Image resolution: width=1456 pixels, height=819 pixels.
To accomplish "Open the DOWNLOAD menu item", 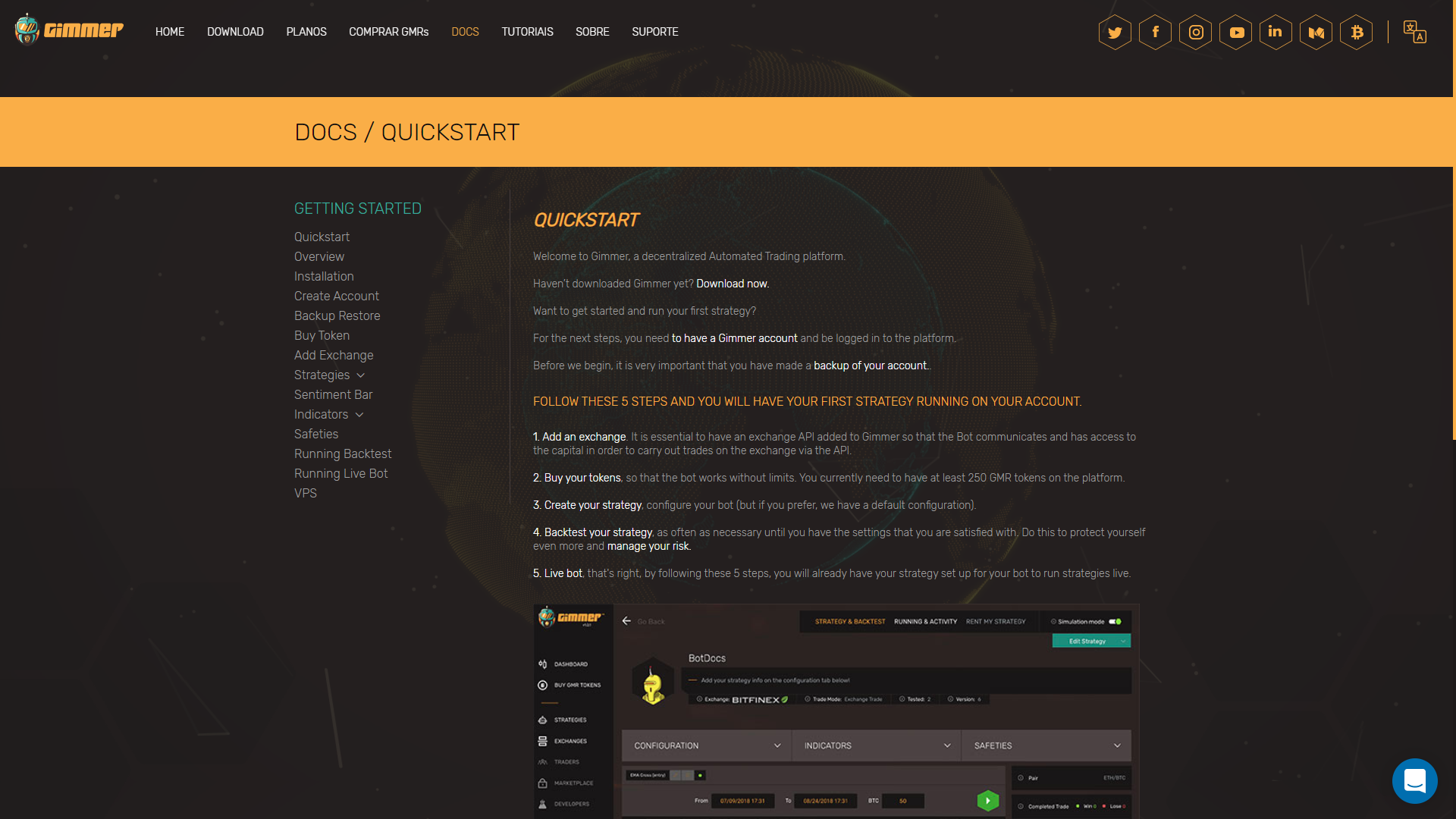I will (235, 32).
